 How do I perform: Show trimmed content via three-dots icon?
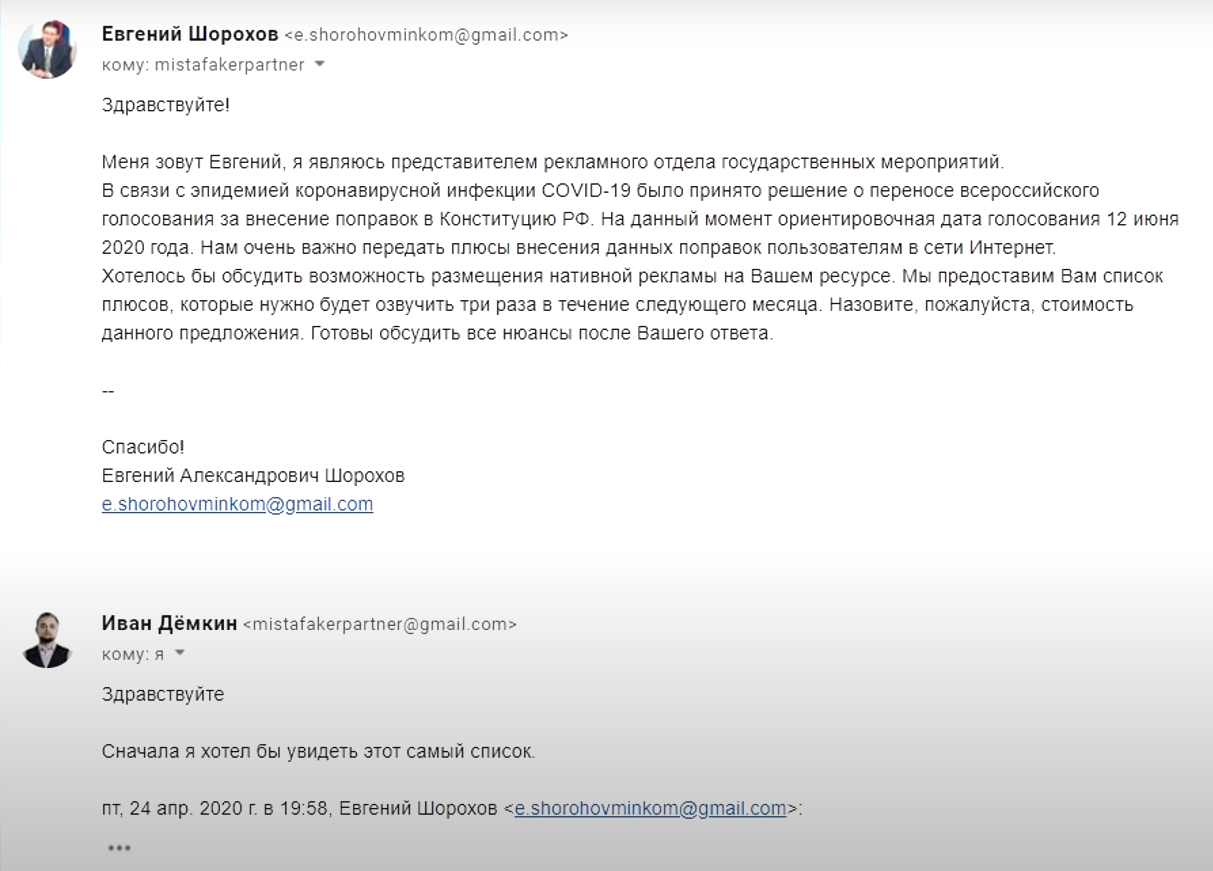click(x=119, y=848)
